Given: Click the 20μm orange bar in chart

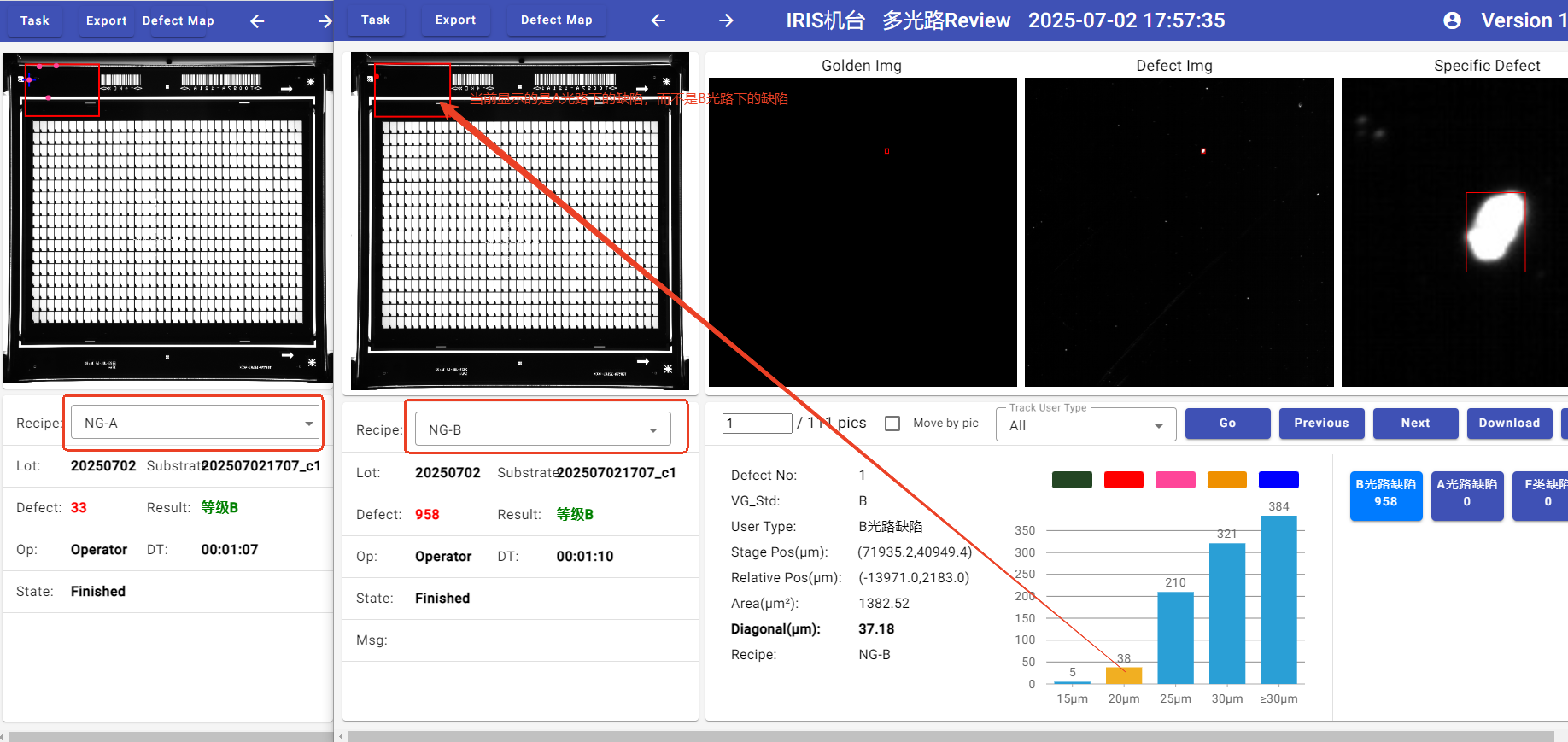Looking at the screenshot, I should [x=1124, y=675].
